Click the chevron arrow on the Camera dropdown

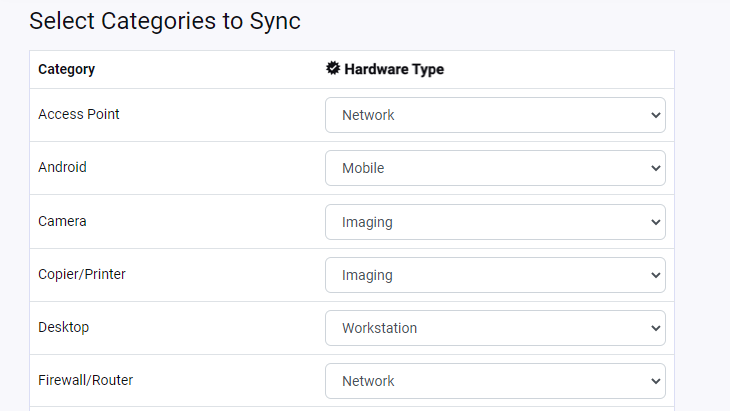pos(656,222)
